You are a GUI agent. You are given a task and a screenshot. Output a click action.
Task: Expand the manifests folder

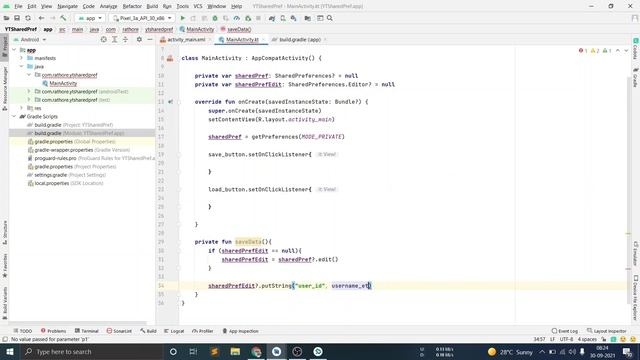22,58
